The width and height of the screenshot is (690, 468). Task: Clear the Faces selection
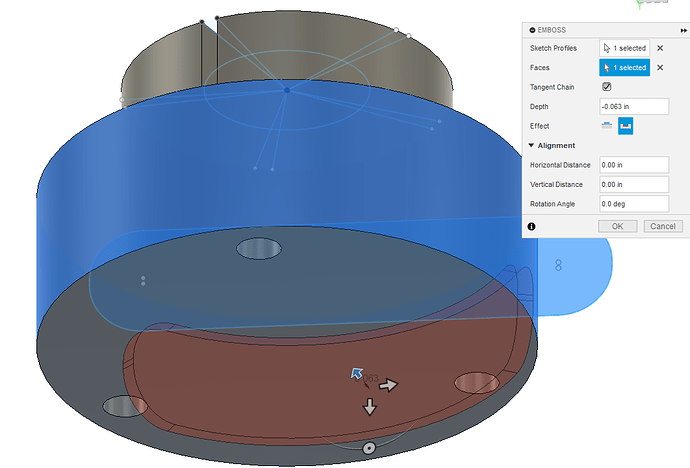660,67
